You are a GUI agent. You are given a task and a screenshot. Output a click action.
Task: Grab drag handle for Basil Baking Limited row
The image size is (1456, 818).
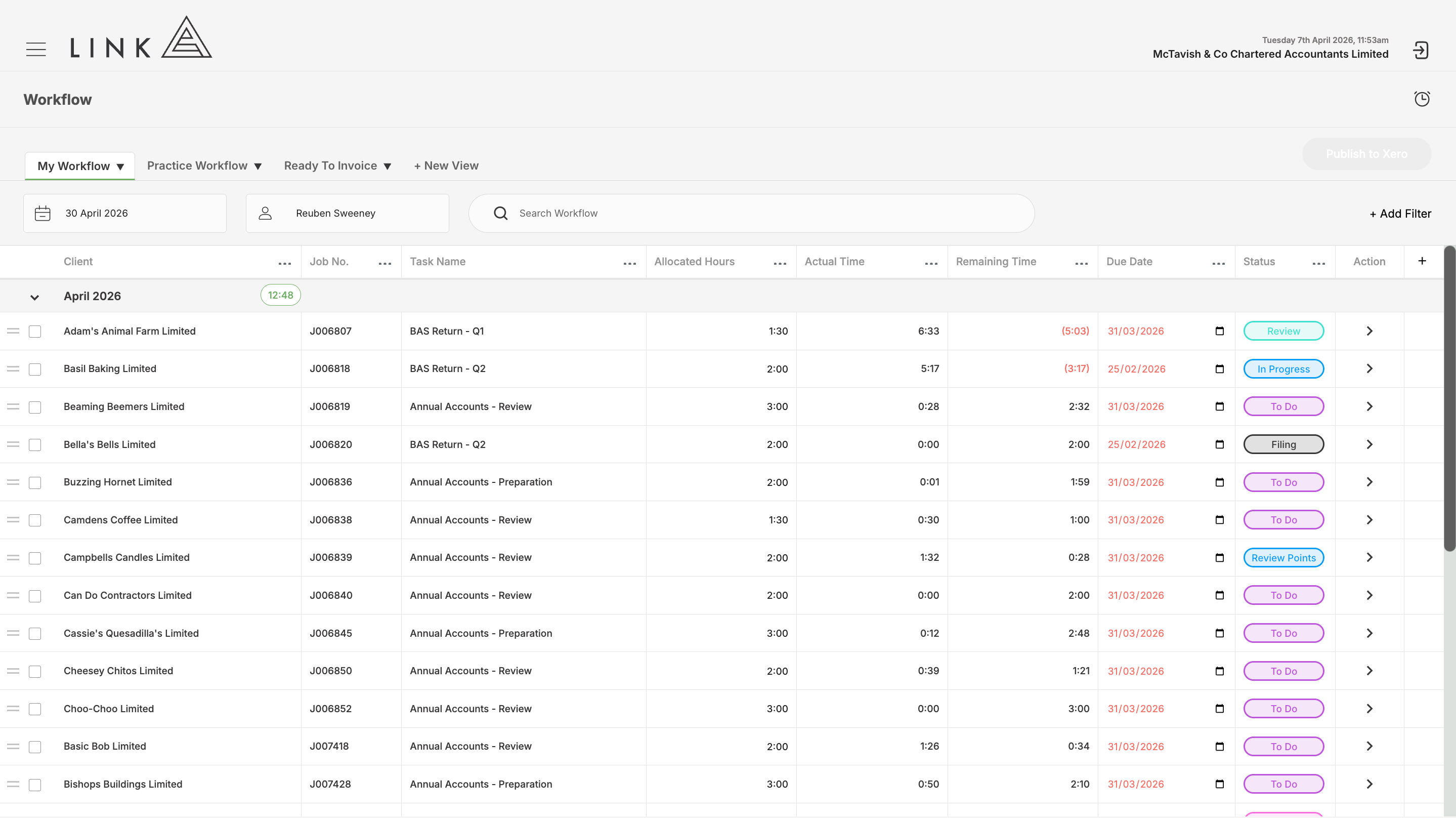click(13, 369)
